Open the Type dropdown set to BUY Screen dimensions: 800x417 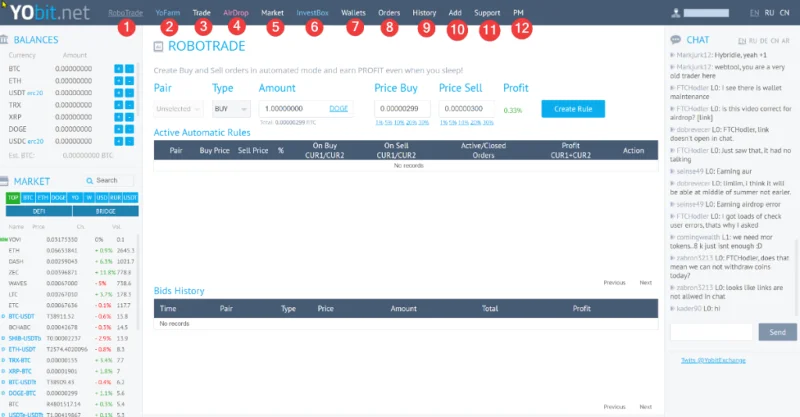pyautogui.click(x=231, y=109)
